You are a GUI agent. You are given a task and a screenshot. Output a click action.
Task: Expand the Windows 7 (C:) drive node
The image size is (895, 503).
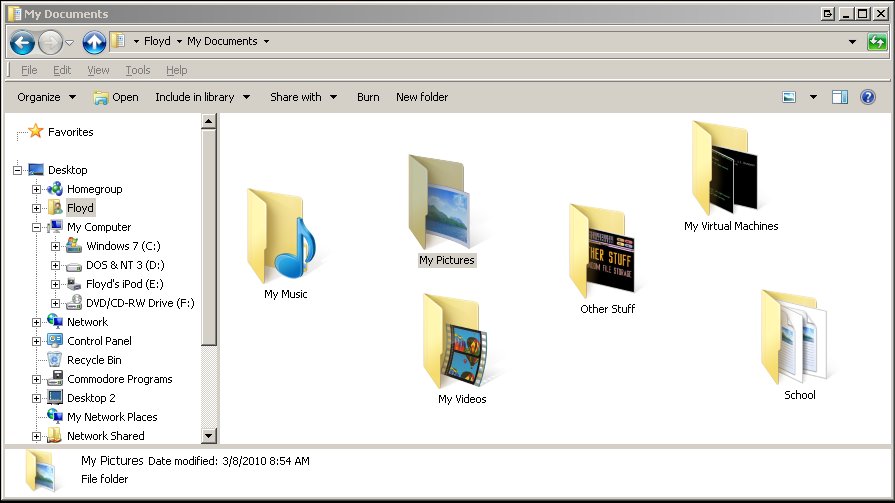[56, 246]
